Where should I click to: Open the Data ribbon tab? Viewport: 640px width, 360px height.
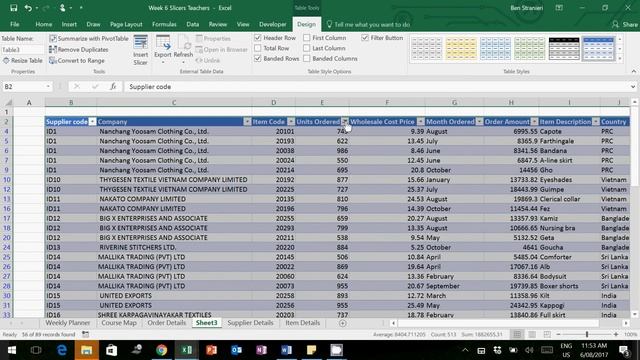pos(193,24)
